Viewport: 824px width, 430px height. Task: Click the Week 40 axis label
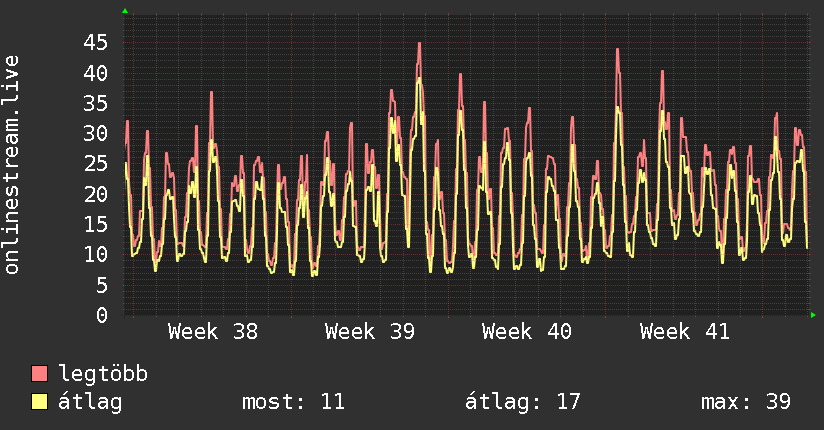(527, 332)
